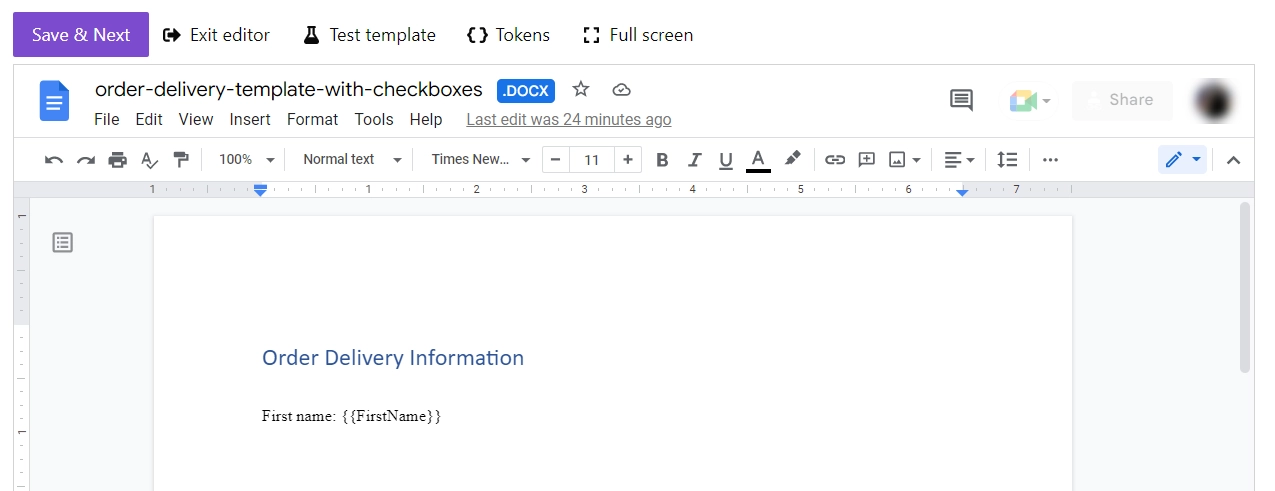Viewport: 1275px width, 491px height.
Task: Star the document
Action: [581, 90]
